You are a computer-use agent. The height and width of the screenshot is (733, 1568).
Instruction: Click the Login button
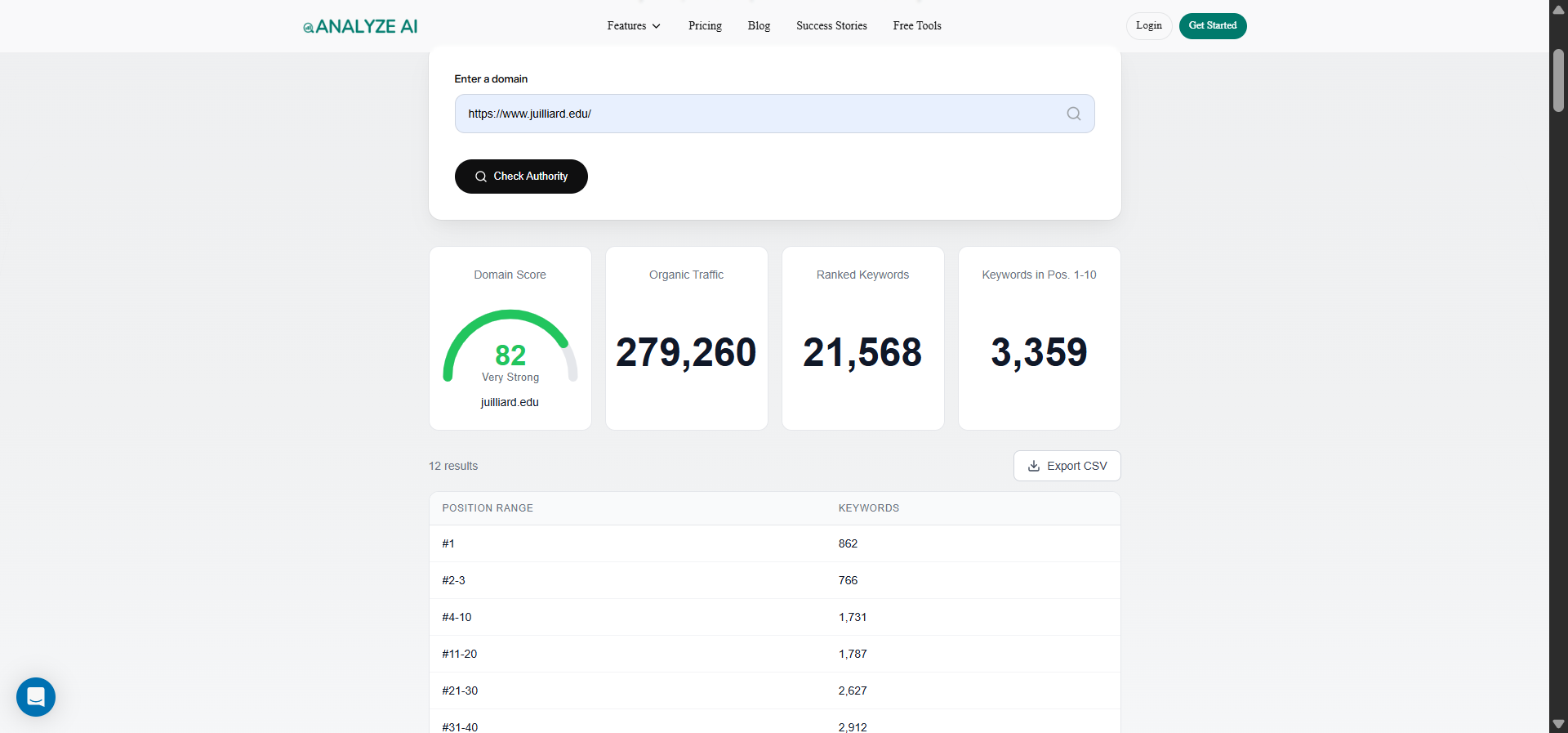(x=1149, y=26)
